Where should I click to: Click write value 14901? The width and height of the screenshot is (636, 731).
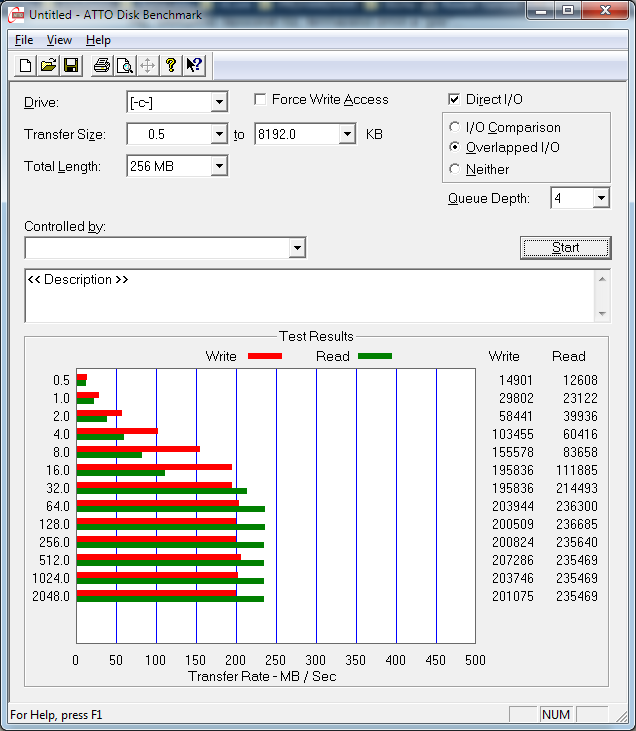coord(516,380)
